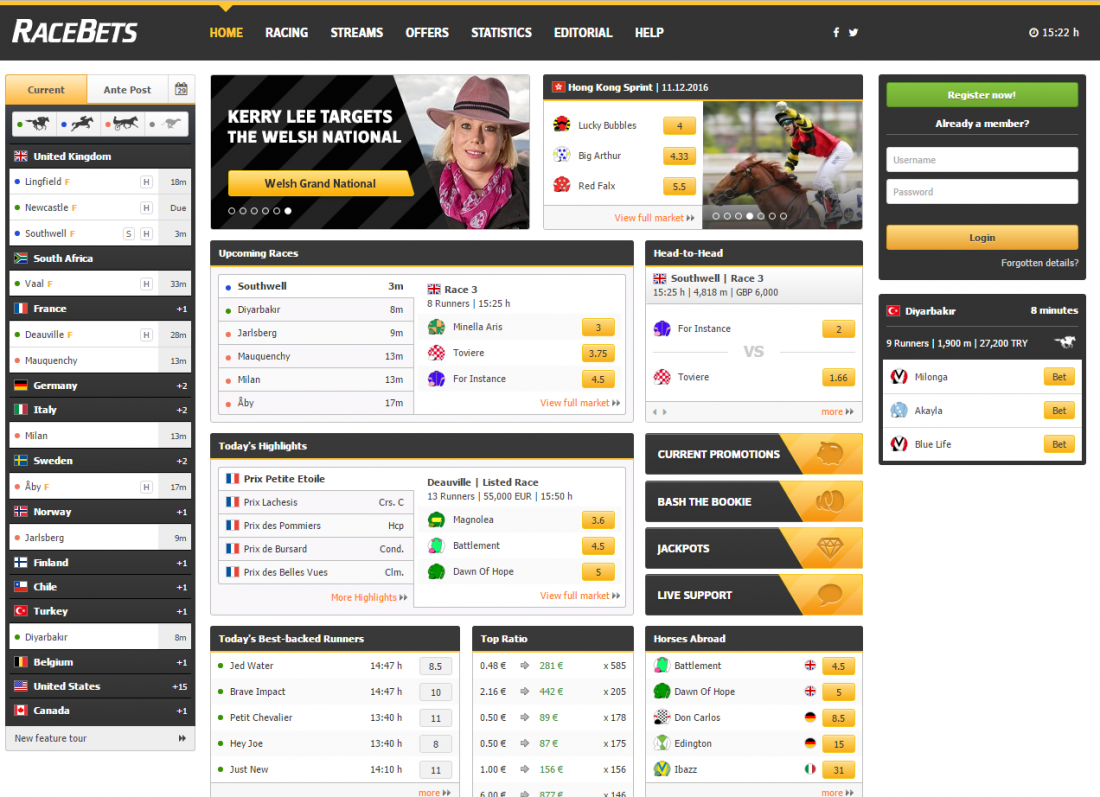1100x797 pixels.
Task: Toggle the flat racing filter with green dot
Action: 34,124
